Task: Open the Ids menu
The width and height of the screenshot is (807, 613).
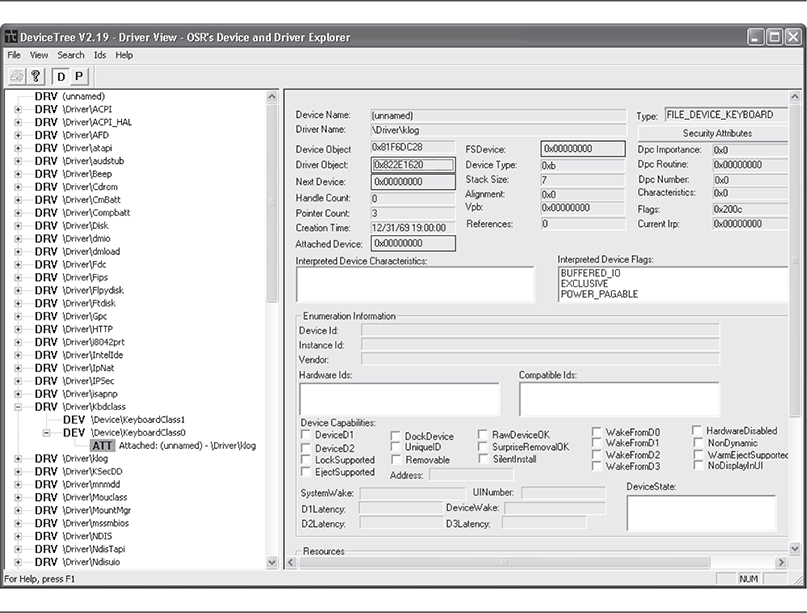Action: pyautogui.click(x=100, y=55)
